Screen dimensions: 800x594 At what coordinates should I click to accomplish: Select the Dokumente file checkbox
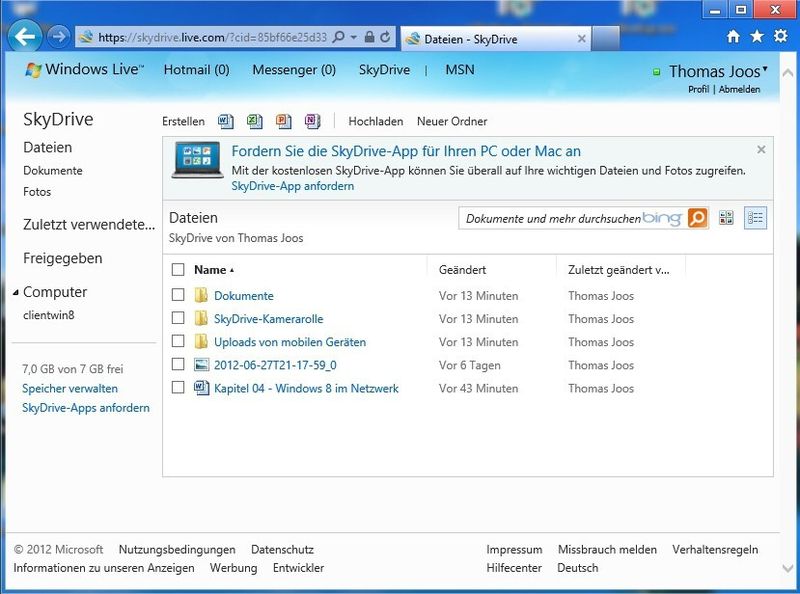[x=176, y=296]
